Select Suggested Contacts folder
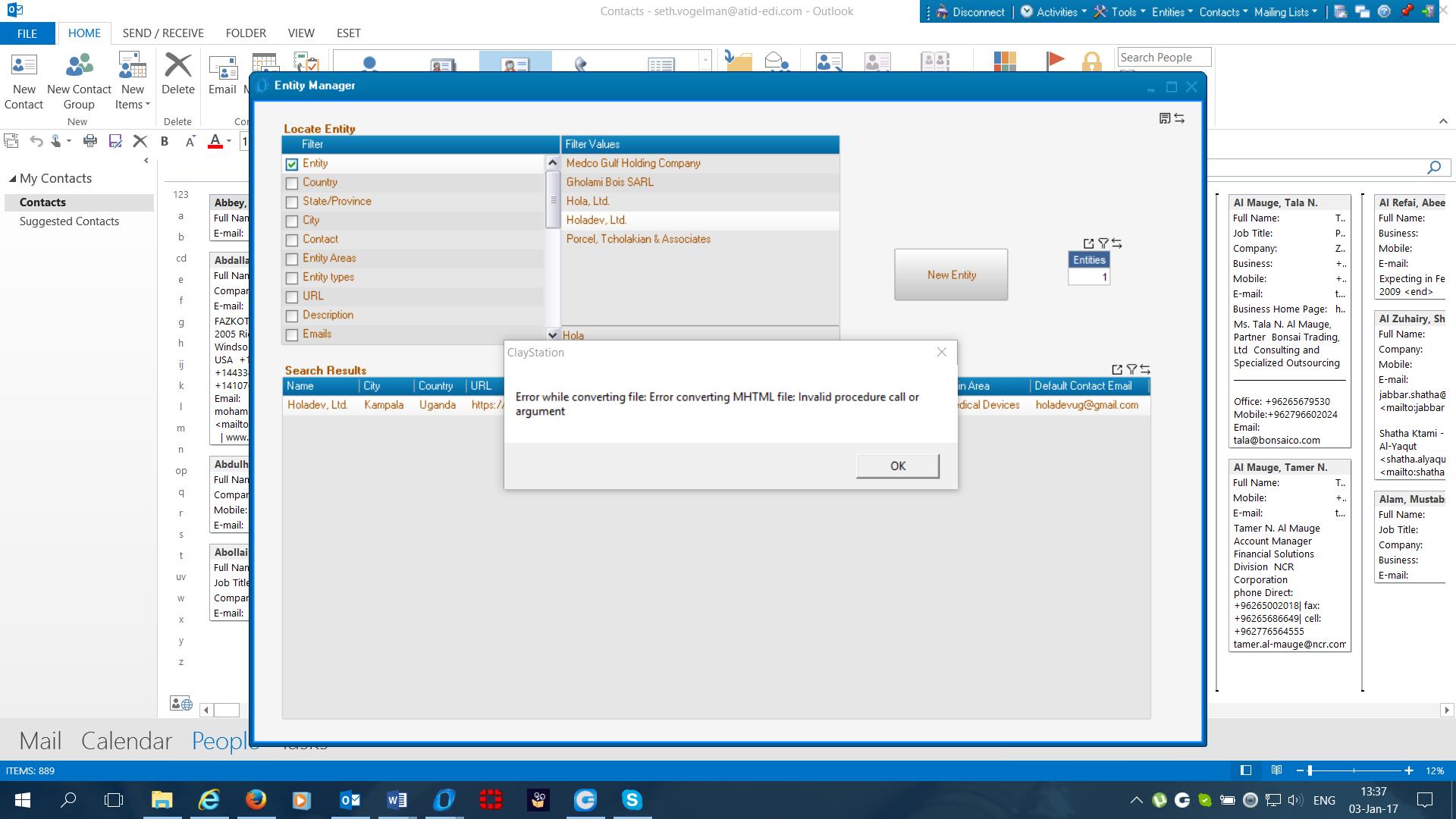This screenshot has width=1456, height=819. [69, 221]
